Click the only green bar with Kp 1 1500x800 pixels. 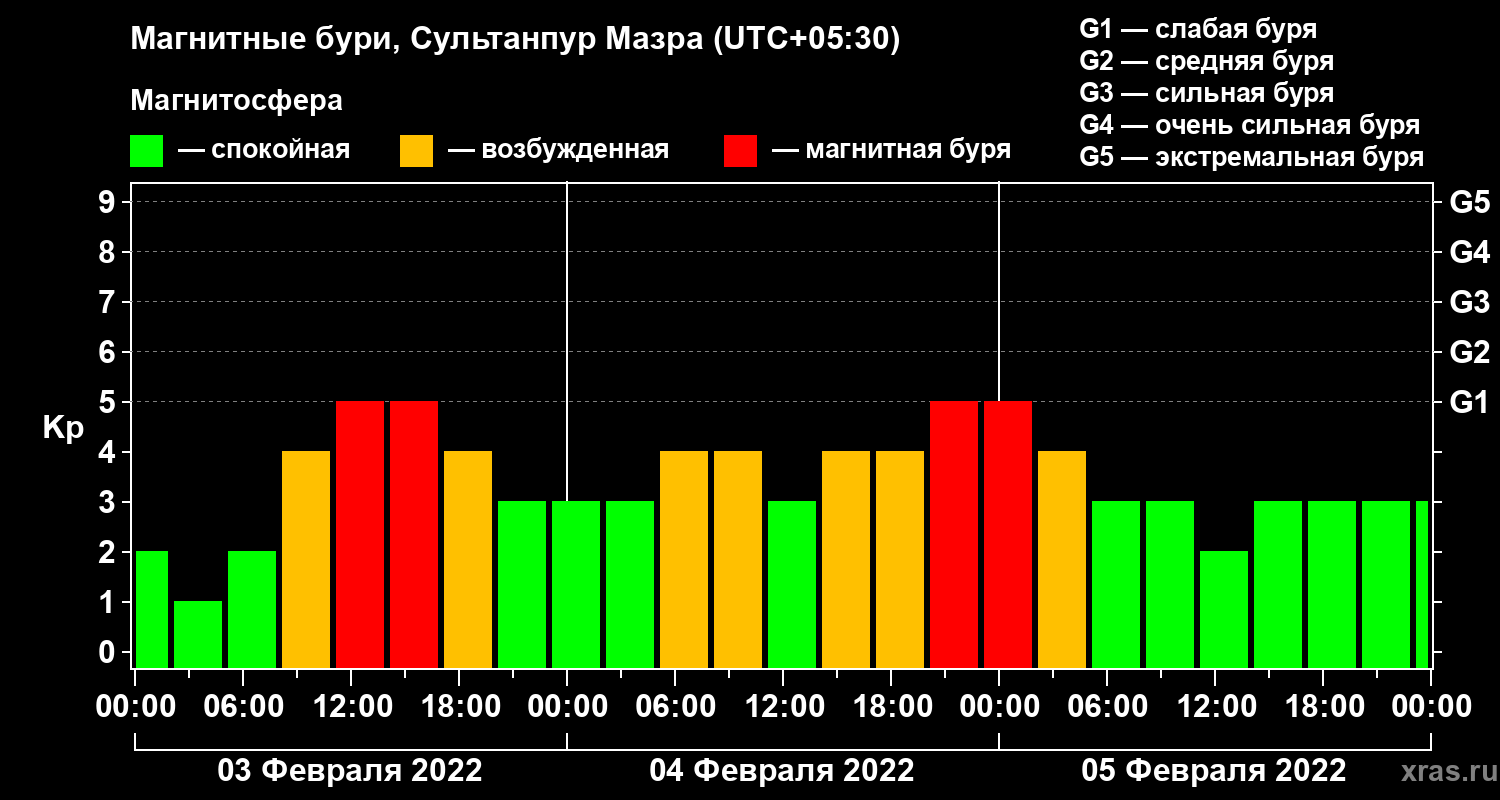(x=198, y=635)
